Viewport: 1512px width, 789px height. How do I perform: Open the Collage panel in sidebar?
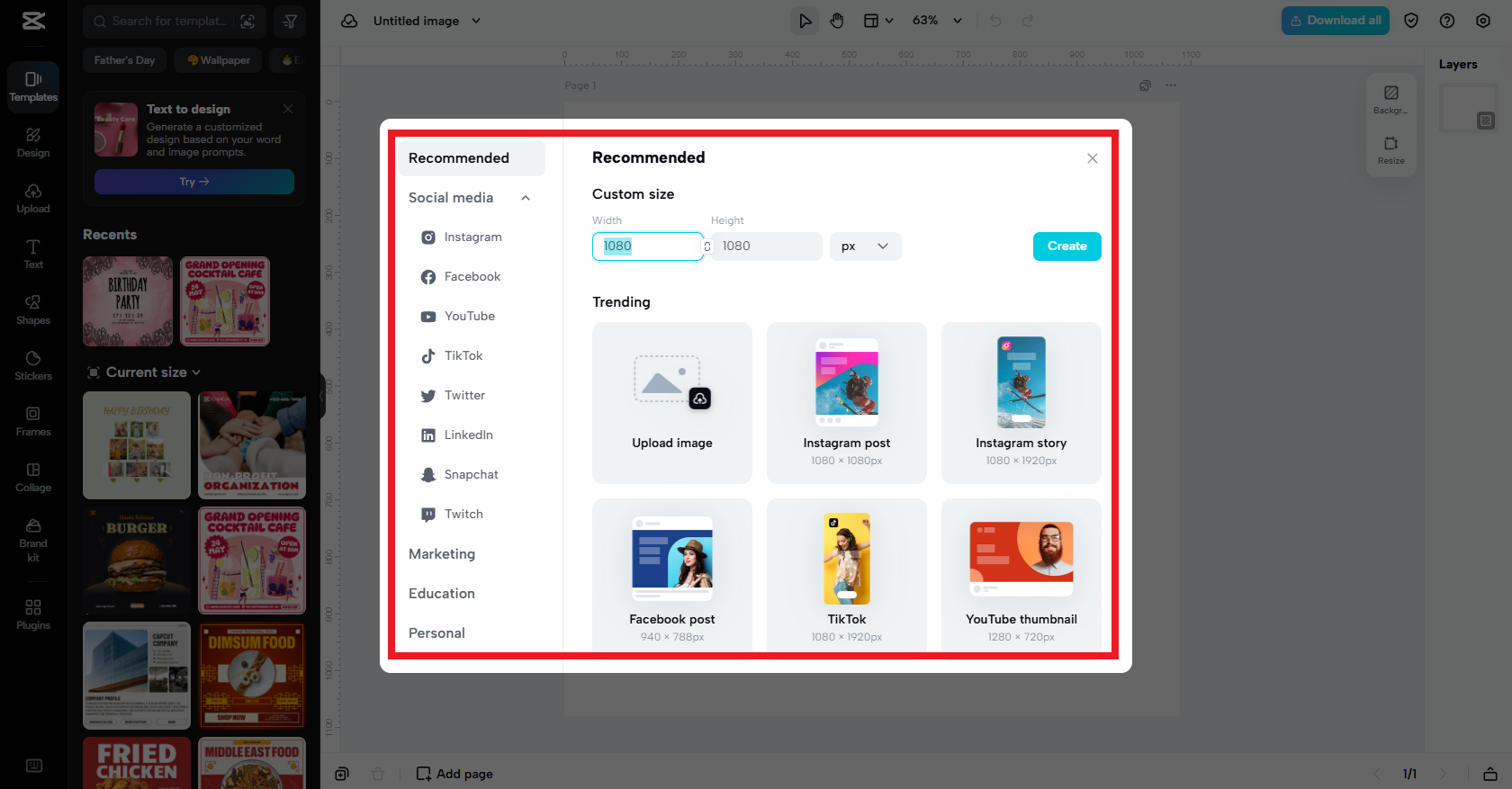33,478
